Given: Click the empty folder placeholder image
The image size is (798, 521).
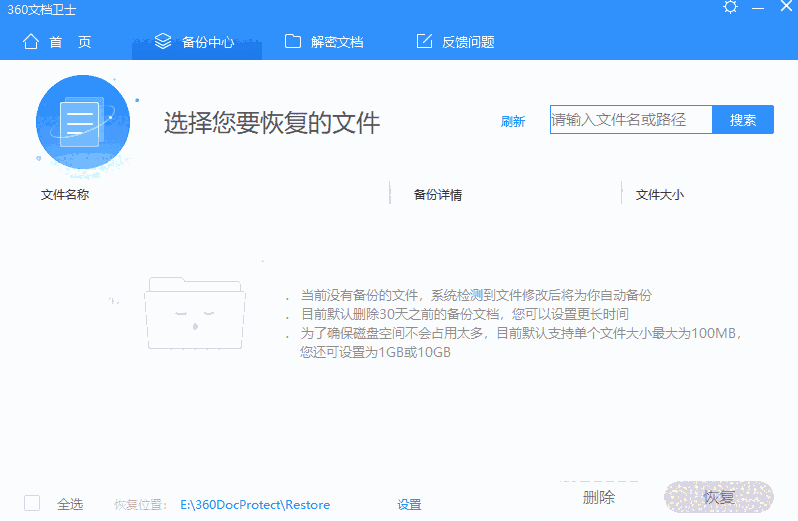Looking at the screenshot, I should coord(195,313).
